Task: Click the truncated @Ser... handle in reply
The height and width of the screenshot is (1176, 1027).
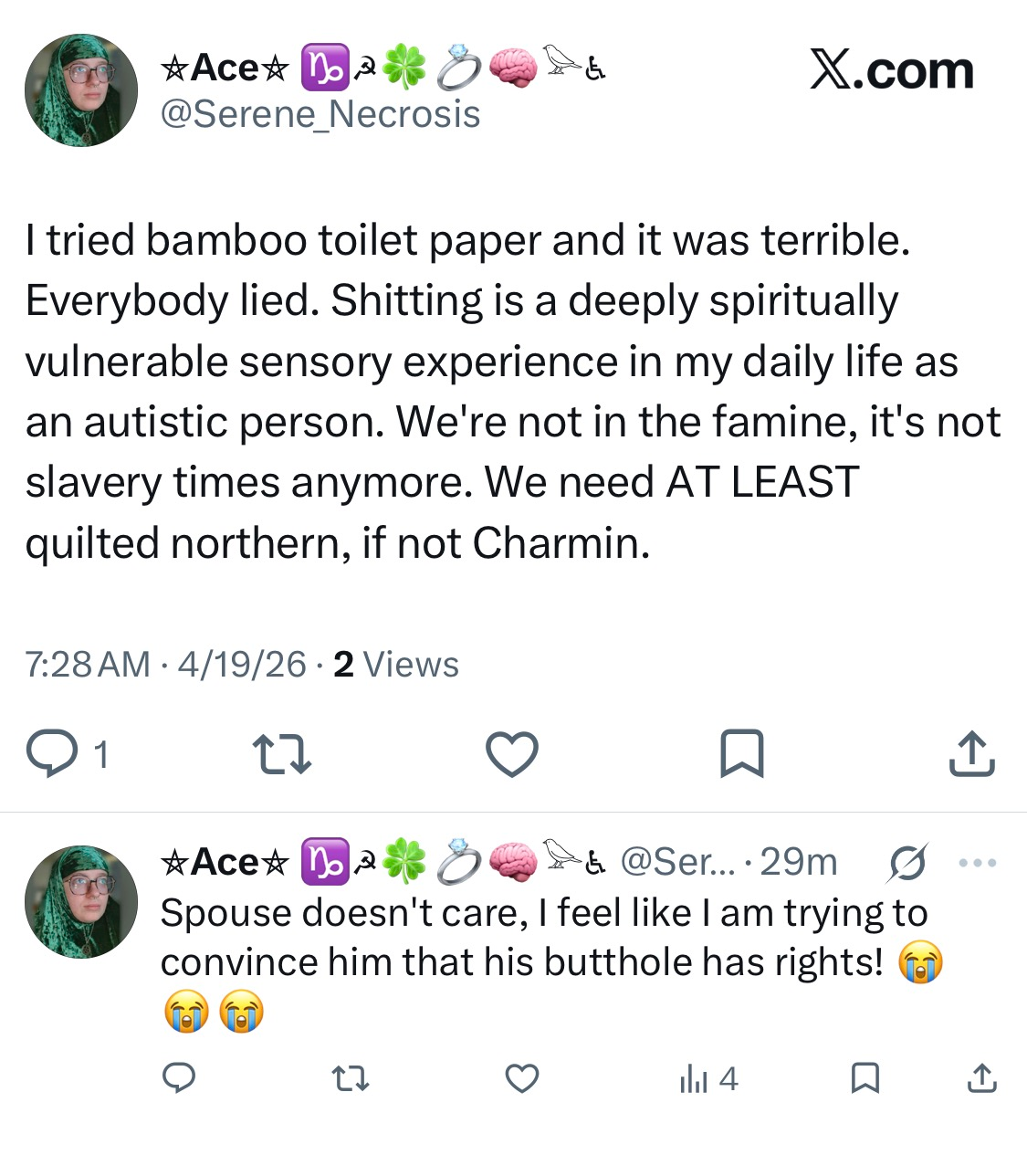Action: coord(676,862)
